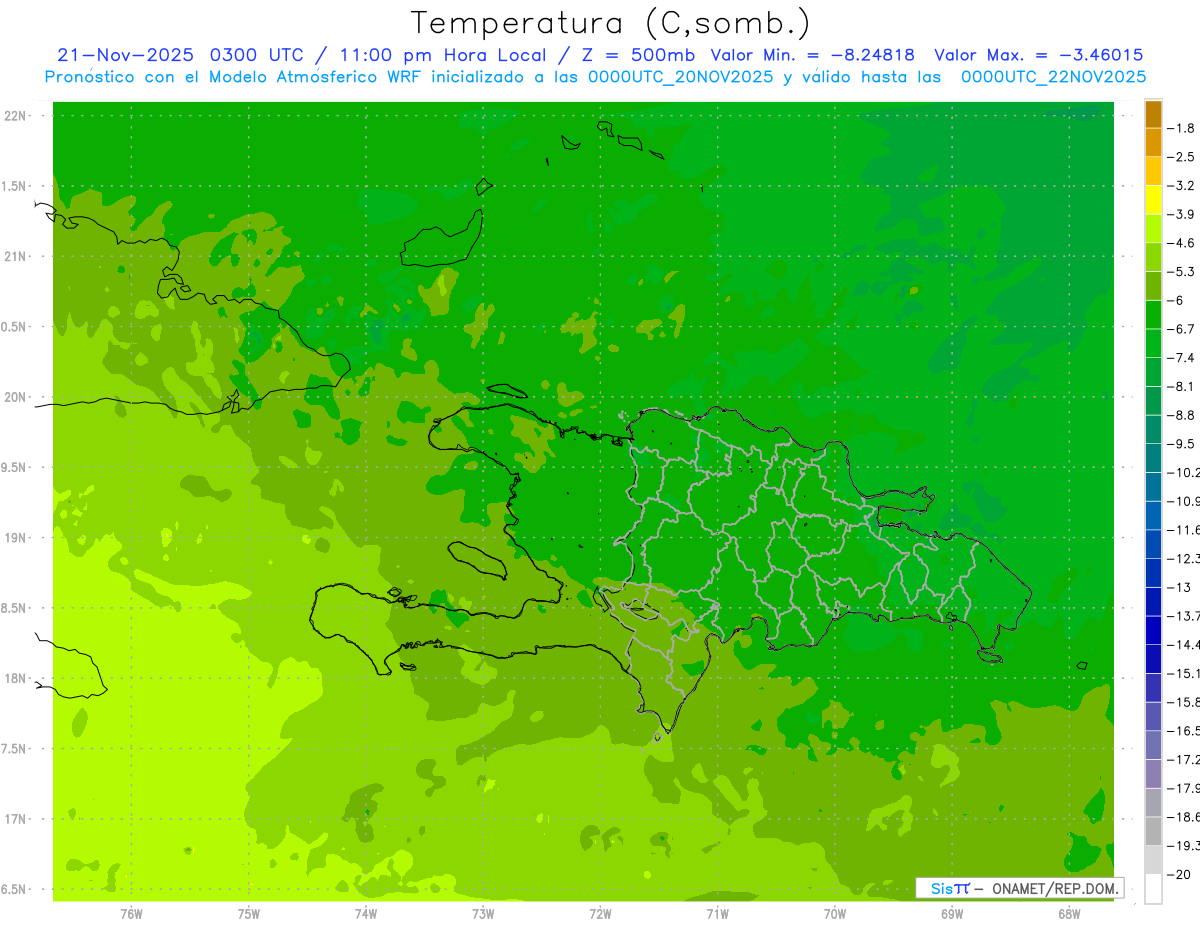Click the '21N' latitude label
The height and width of the screenshot is (927, 1200).
(x=14, y=257)
